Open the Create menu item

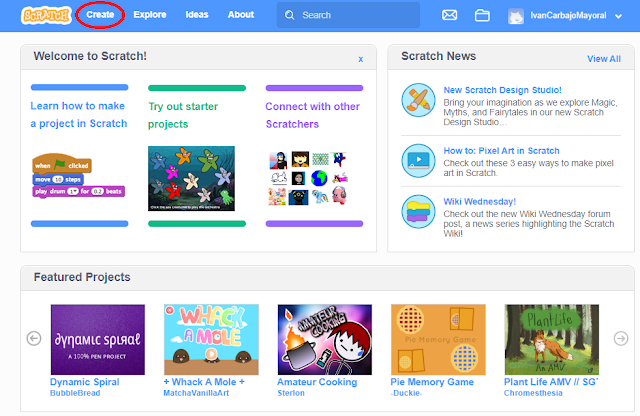[100, 15]
